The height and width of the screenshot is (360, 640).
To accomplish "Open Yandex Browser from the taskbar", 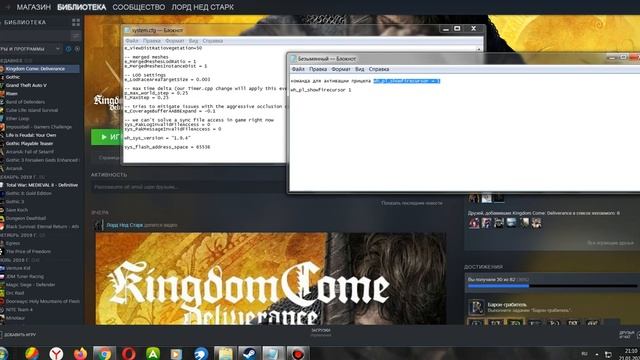I will pos(56,353).
